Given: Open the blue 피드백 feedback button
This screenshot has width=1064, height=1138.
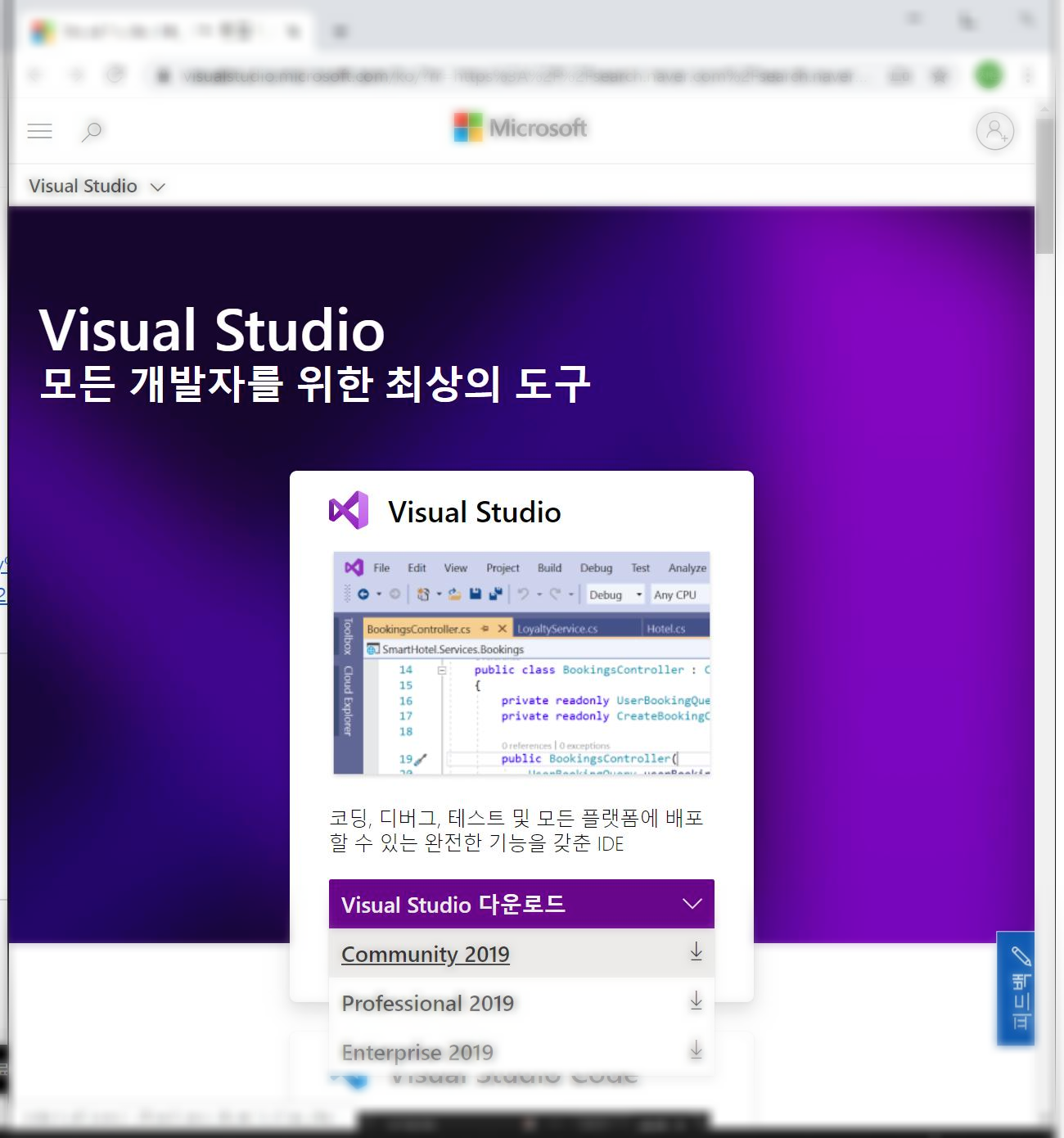Looking at the screenshot, I should click(1016, 988).
